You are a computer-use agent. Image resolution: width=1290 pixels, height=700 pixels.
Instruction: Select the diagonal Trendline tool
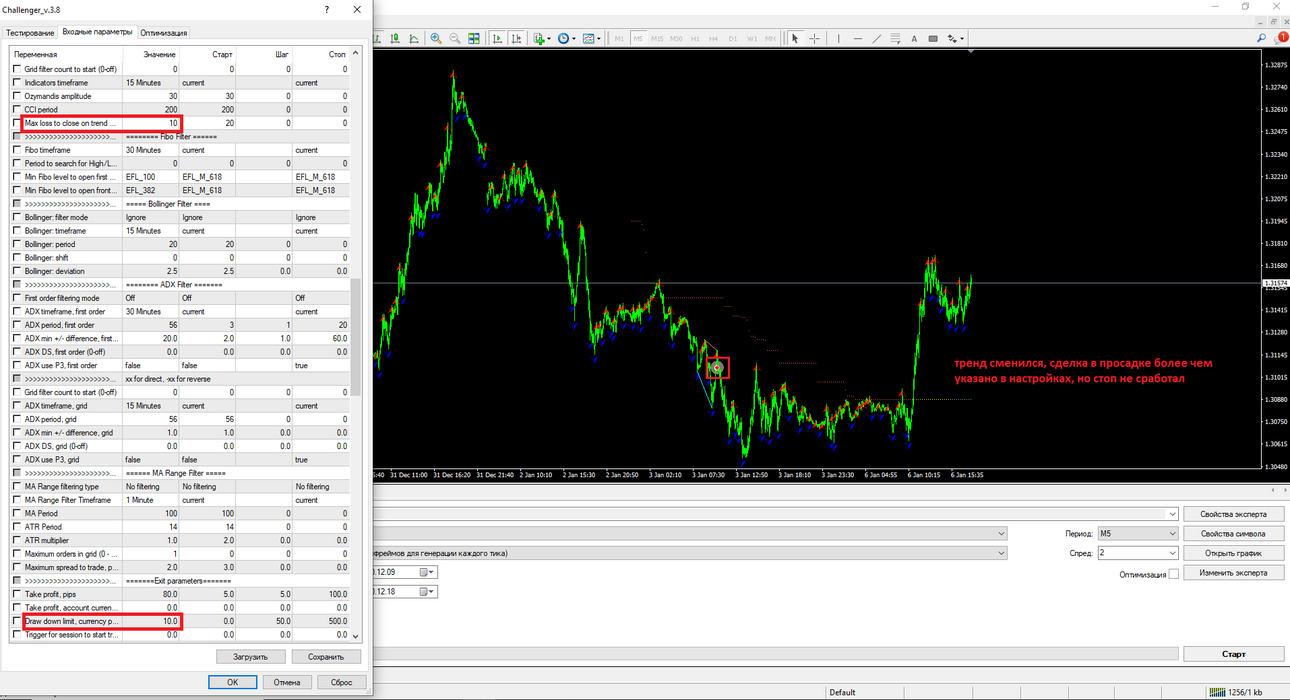click(x=876, y=38)
